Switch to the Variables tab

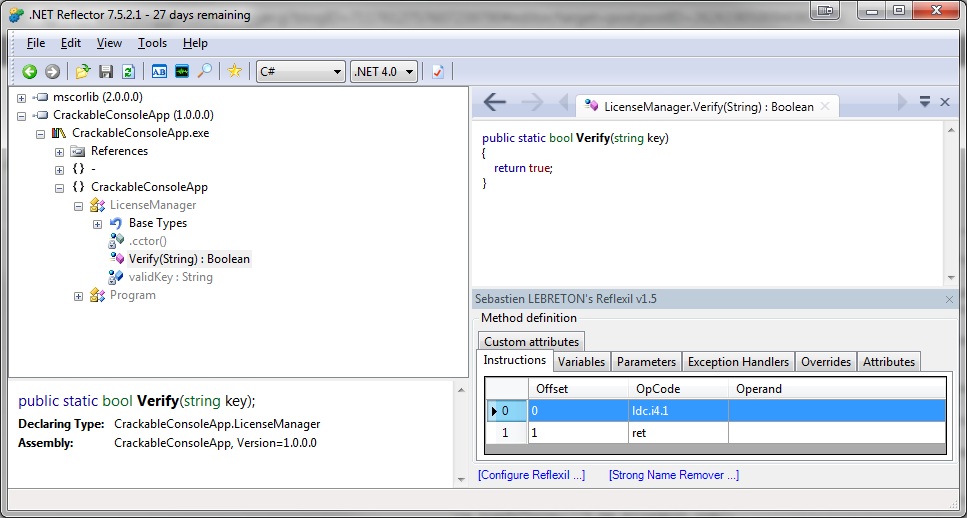582,362
